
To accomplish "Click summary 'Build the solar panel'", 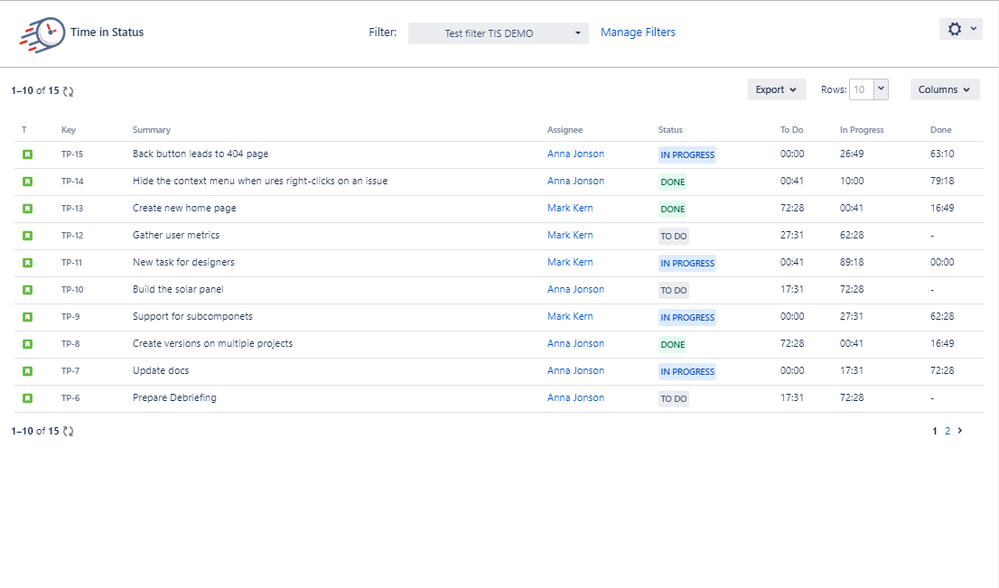I will pos(178,289).
